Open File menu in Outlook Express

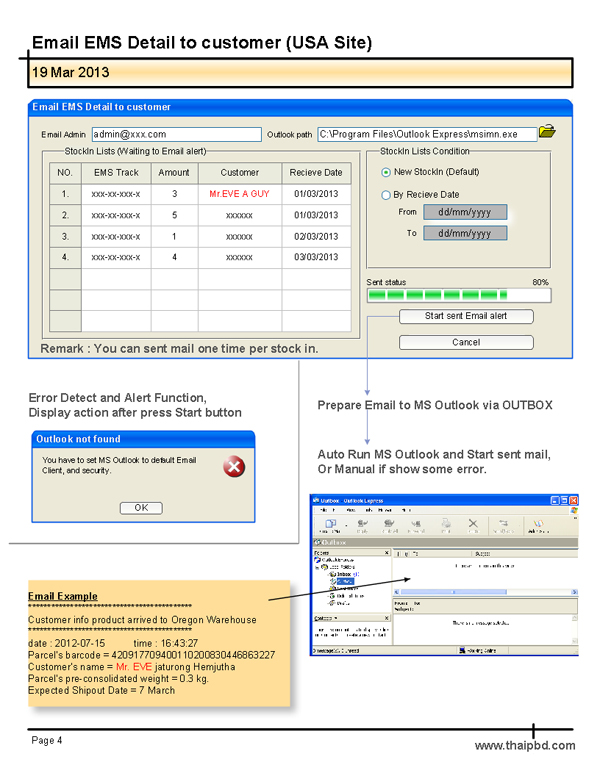[x=323, y=510]
